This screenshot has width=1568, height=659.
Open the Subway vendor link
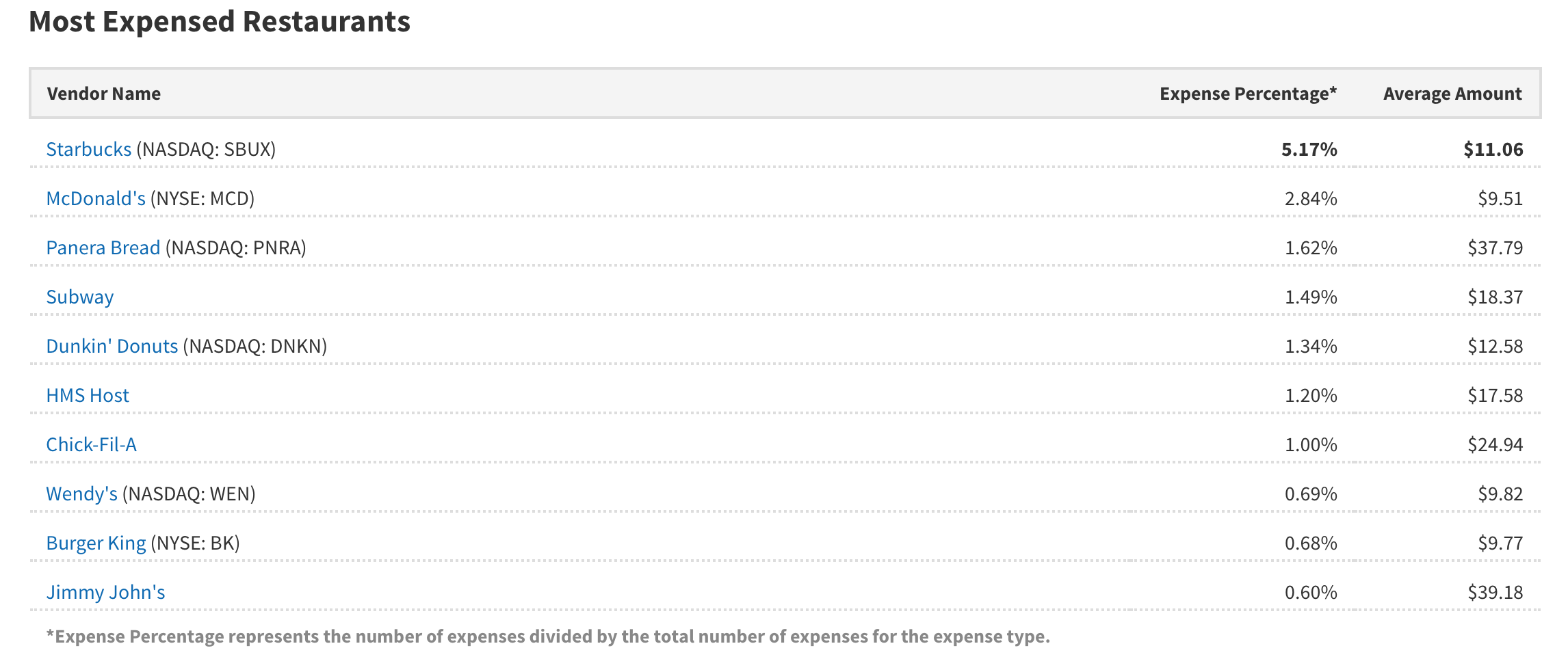(80, 297)
